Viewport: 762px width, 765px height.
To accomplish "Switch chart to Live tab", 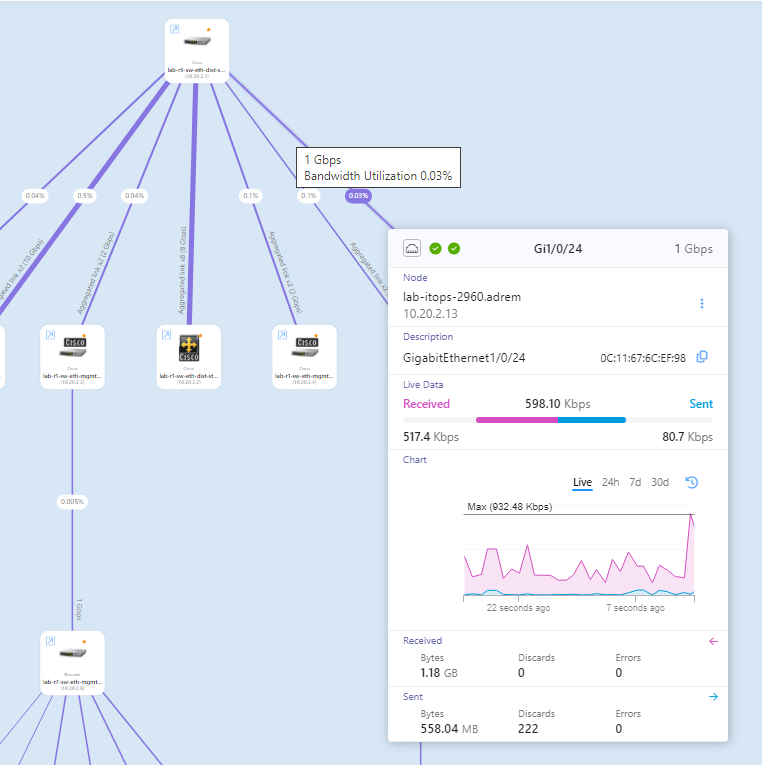I will point(582,482).
